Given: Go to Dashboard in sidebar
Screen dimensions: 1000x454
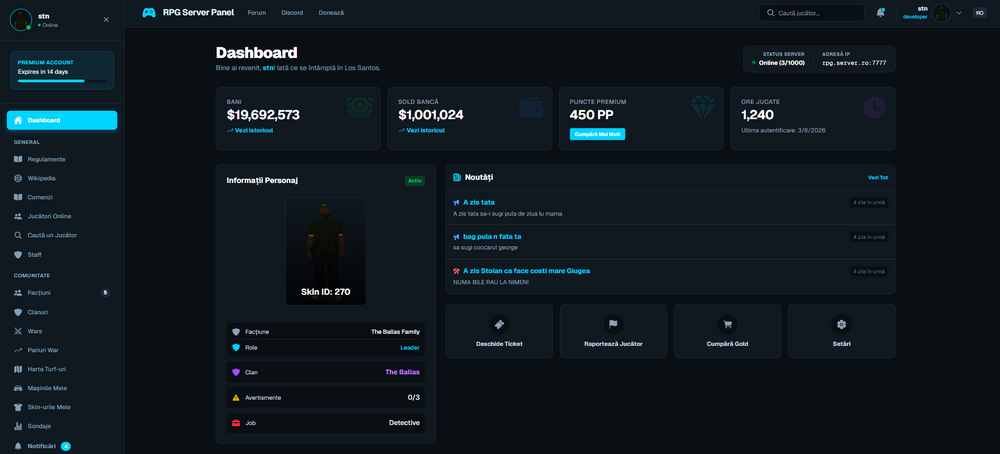Looking at the screenshot, I should [x=62, y=120].
